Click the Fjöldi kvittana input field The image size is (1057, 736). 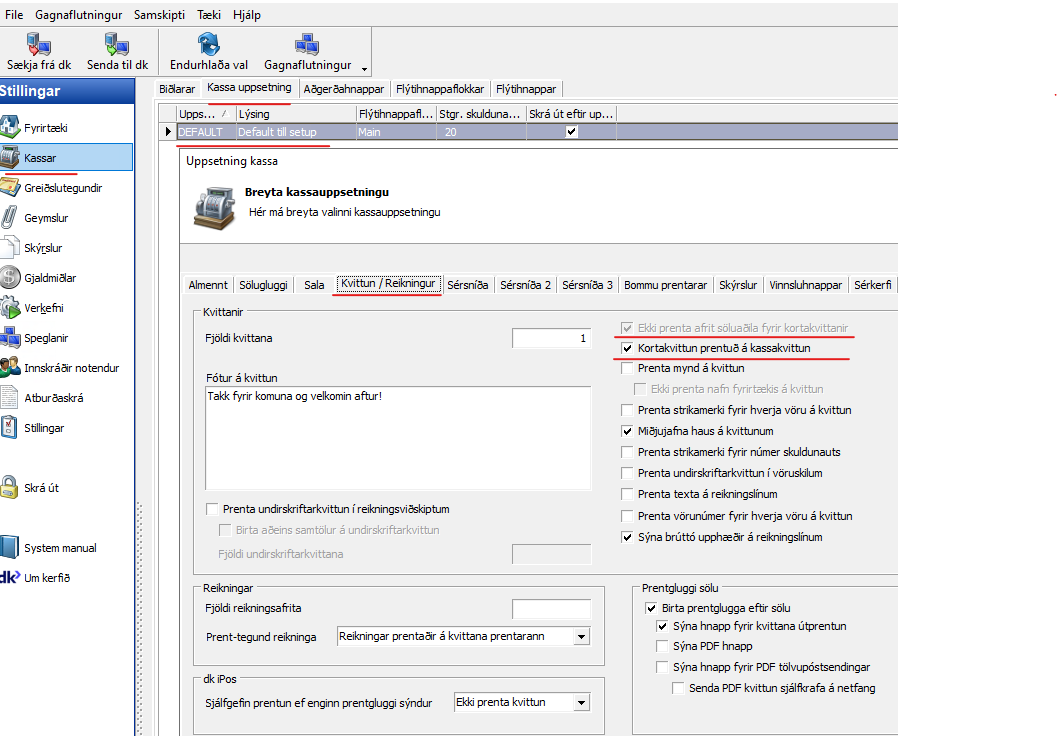551,338
